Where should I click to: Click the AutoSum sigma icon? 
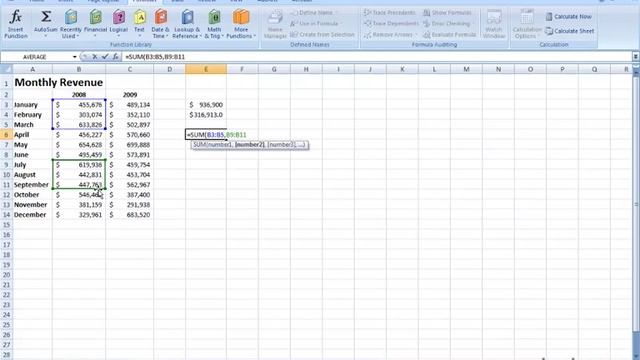pos(46,17)
